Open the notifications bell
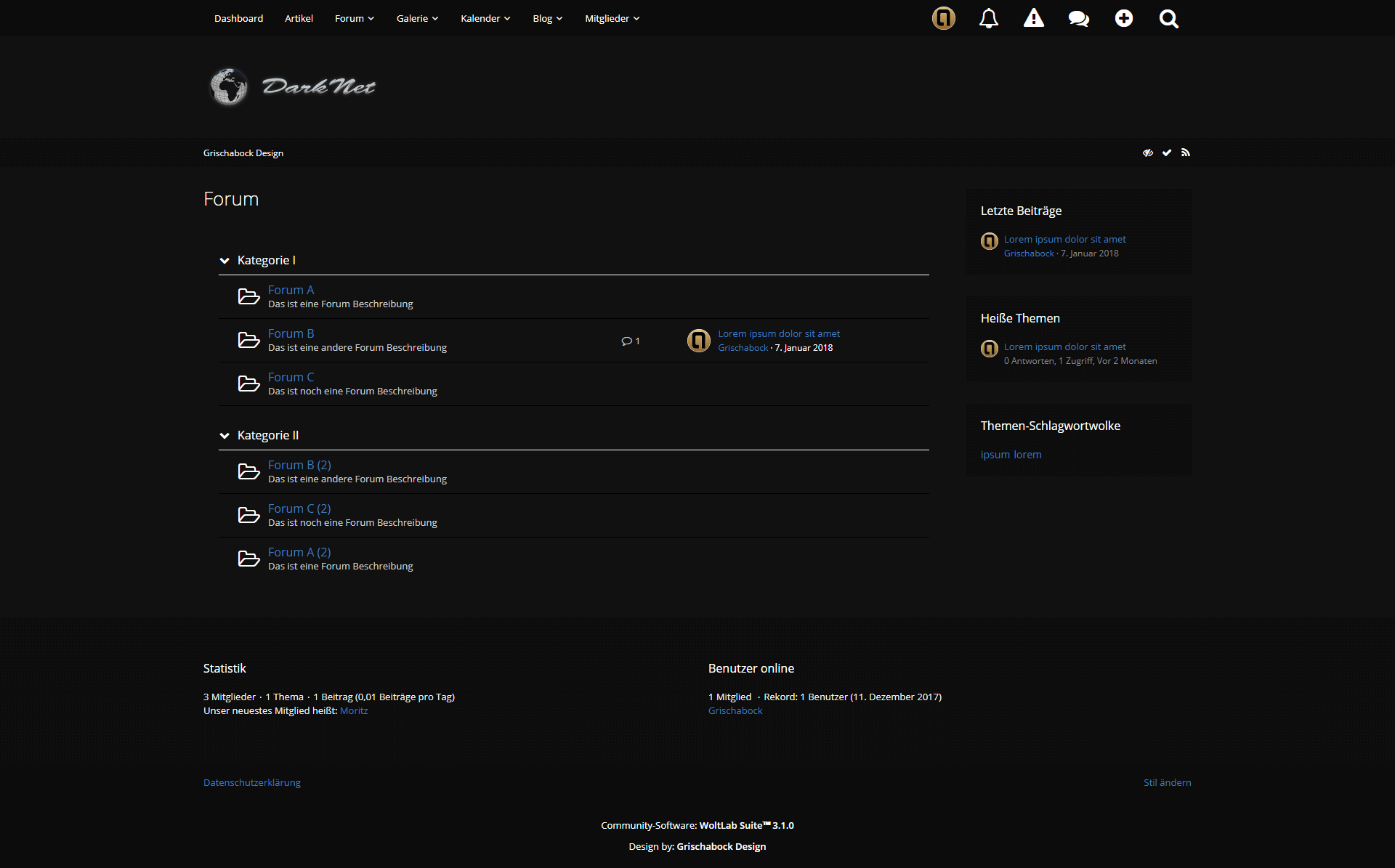This screenshot has height=868, width=1395. coord(988,18)
